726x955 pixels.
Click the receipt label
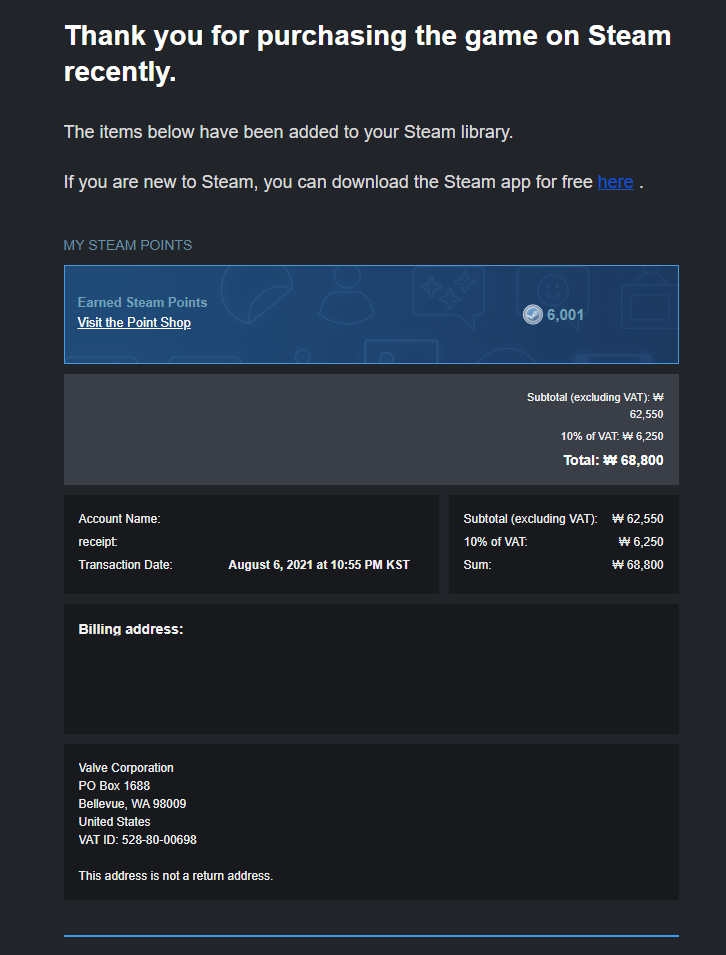pos(97,541)
